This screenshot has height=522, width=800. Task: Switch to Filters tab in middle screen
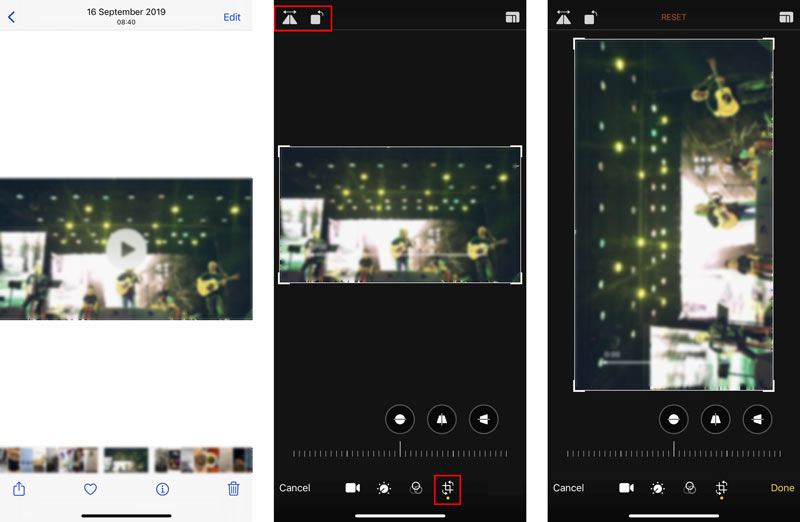(x=416, y=488)
